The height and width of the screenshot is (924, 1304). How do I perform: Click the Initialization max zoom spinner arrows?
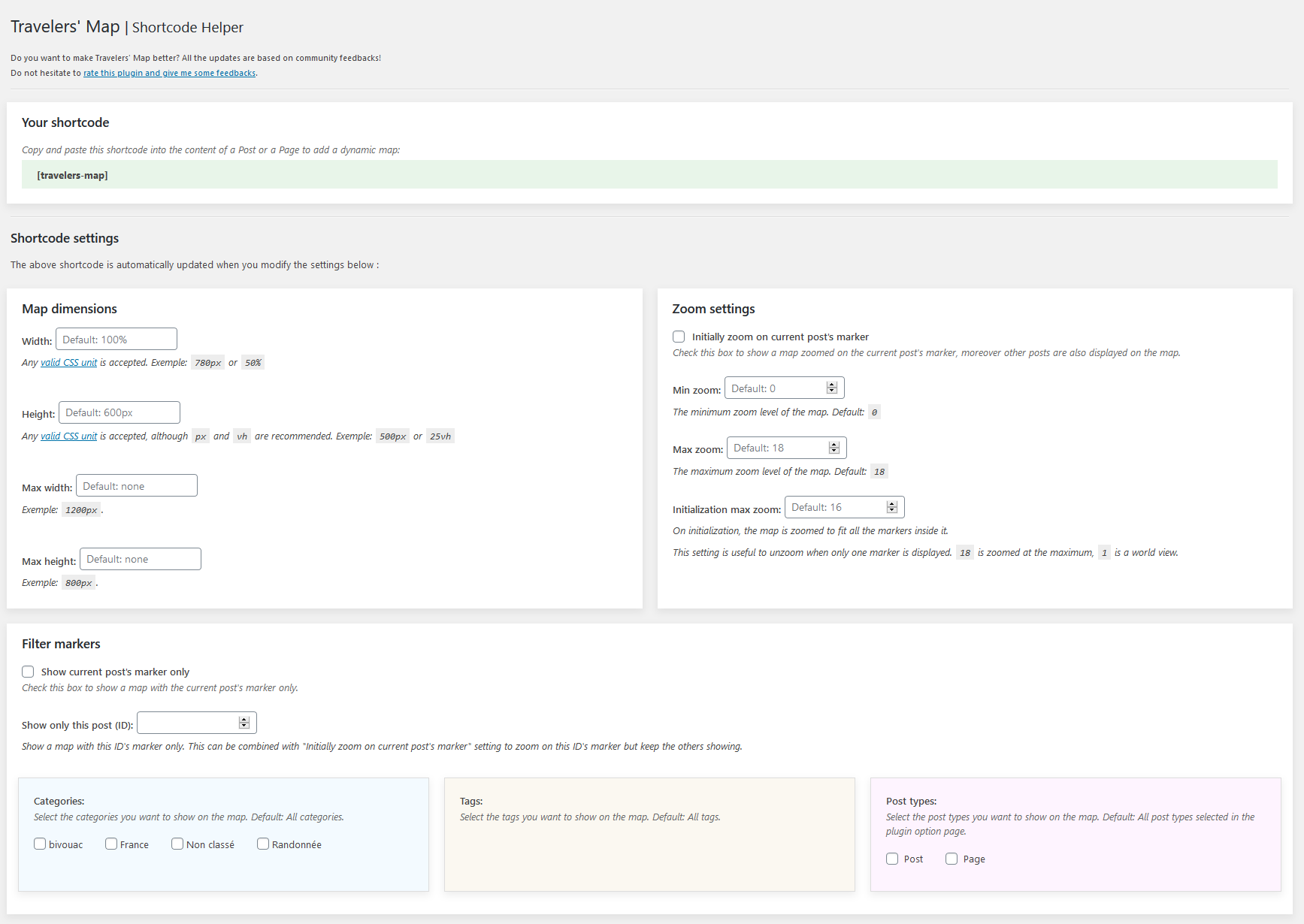(892, 507)
